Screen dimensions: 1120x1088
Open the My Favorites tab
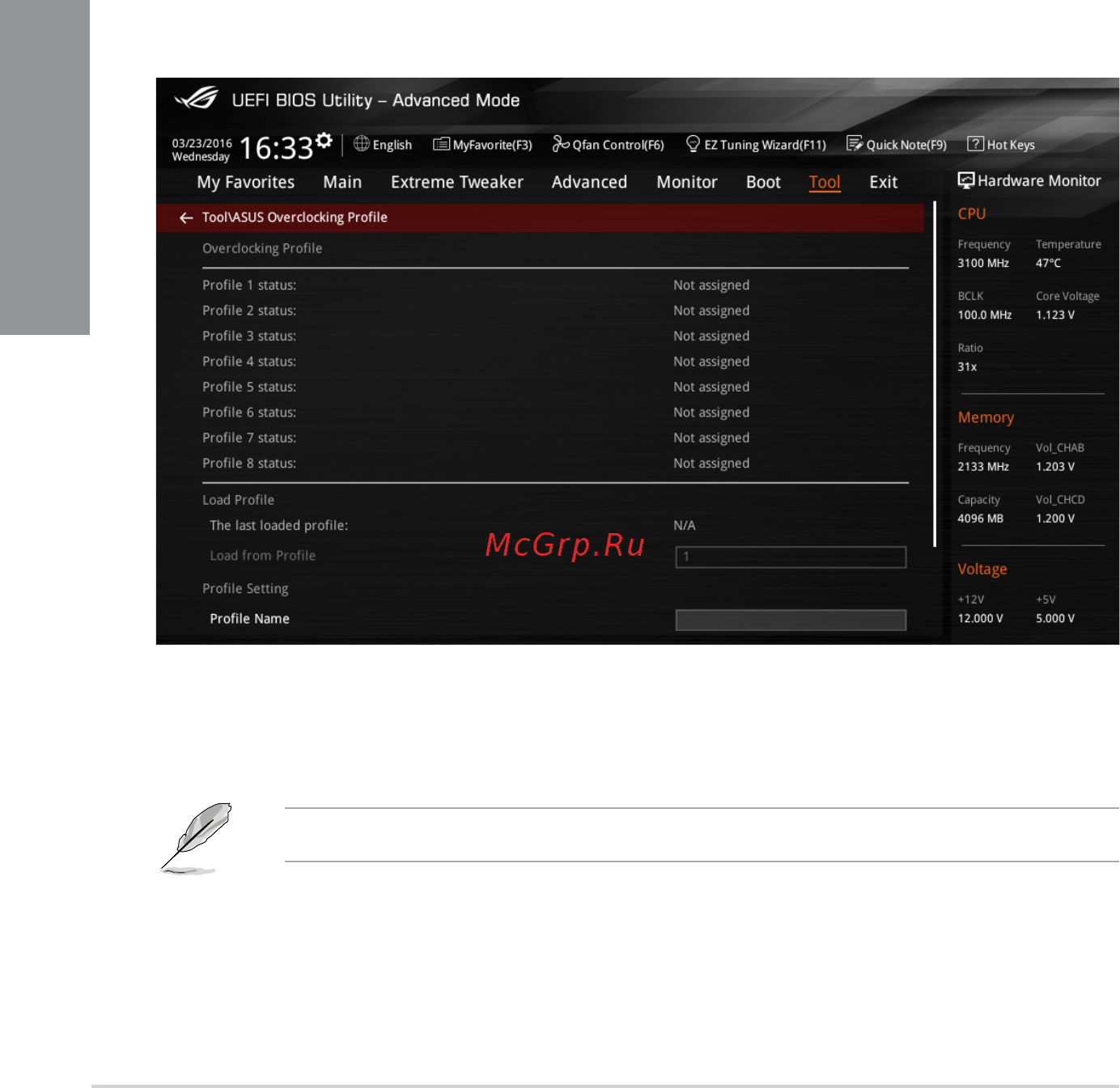pos(246,183)
